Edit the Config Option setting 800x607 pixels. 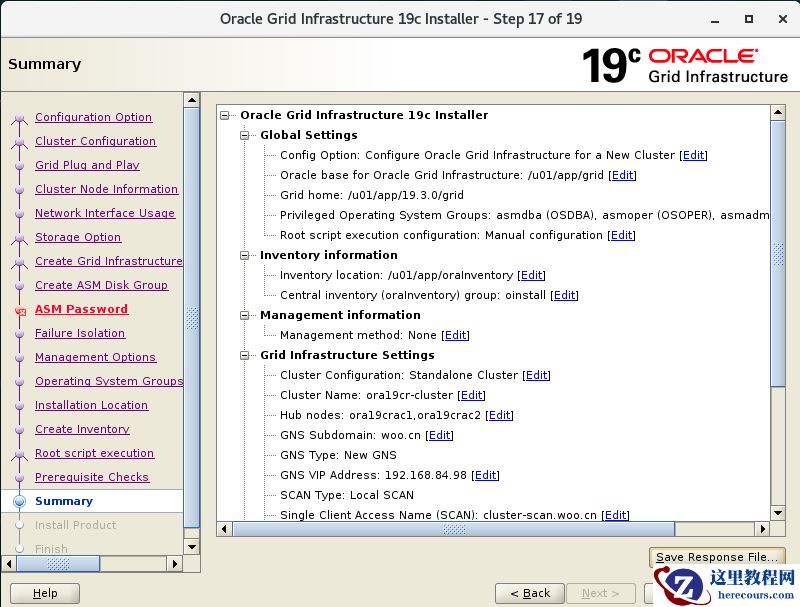(693, 155)
